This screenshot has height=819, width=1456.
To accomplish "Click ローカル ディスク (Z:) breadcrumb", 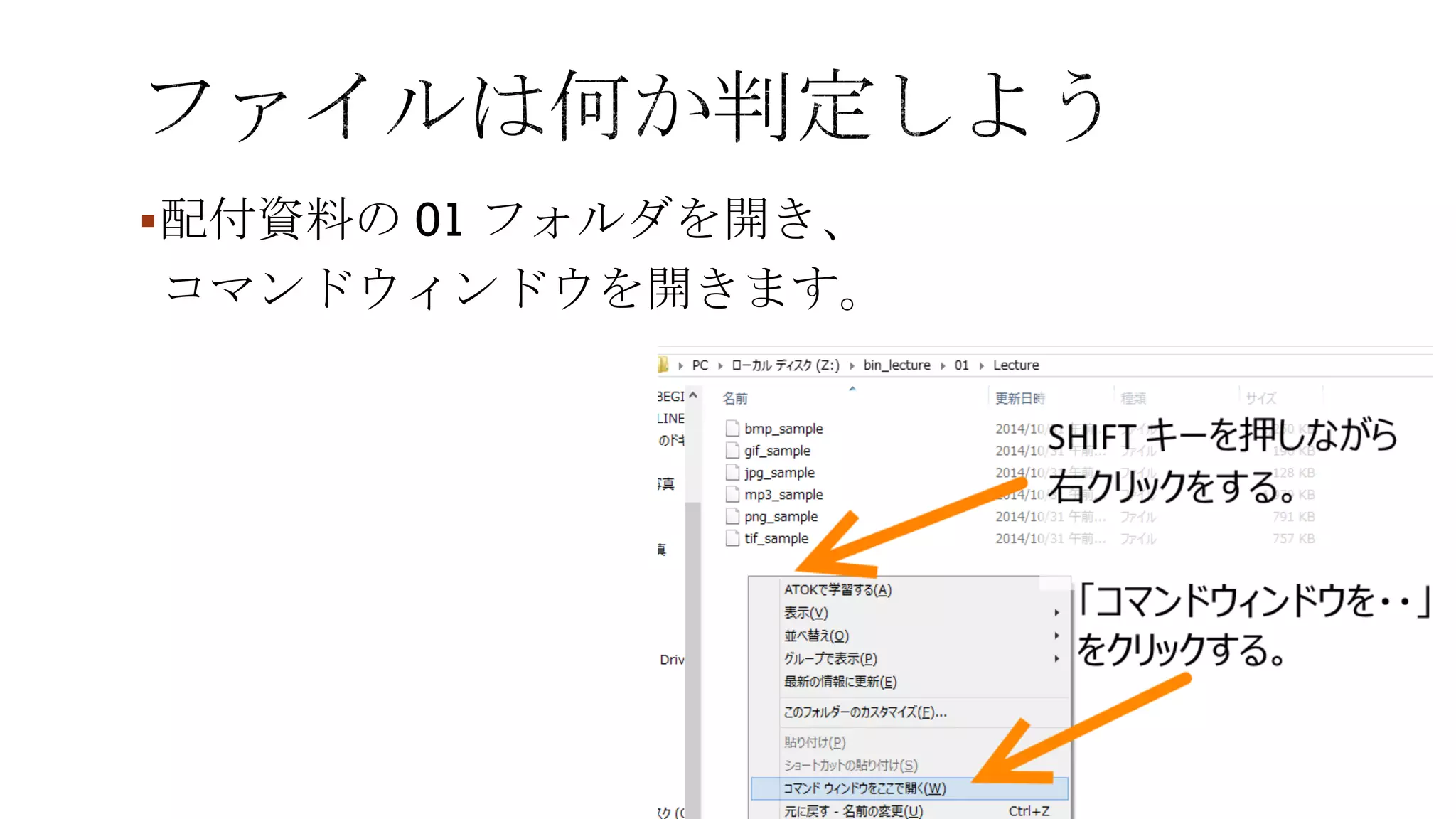I will (x=786, y=365).
